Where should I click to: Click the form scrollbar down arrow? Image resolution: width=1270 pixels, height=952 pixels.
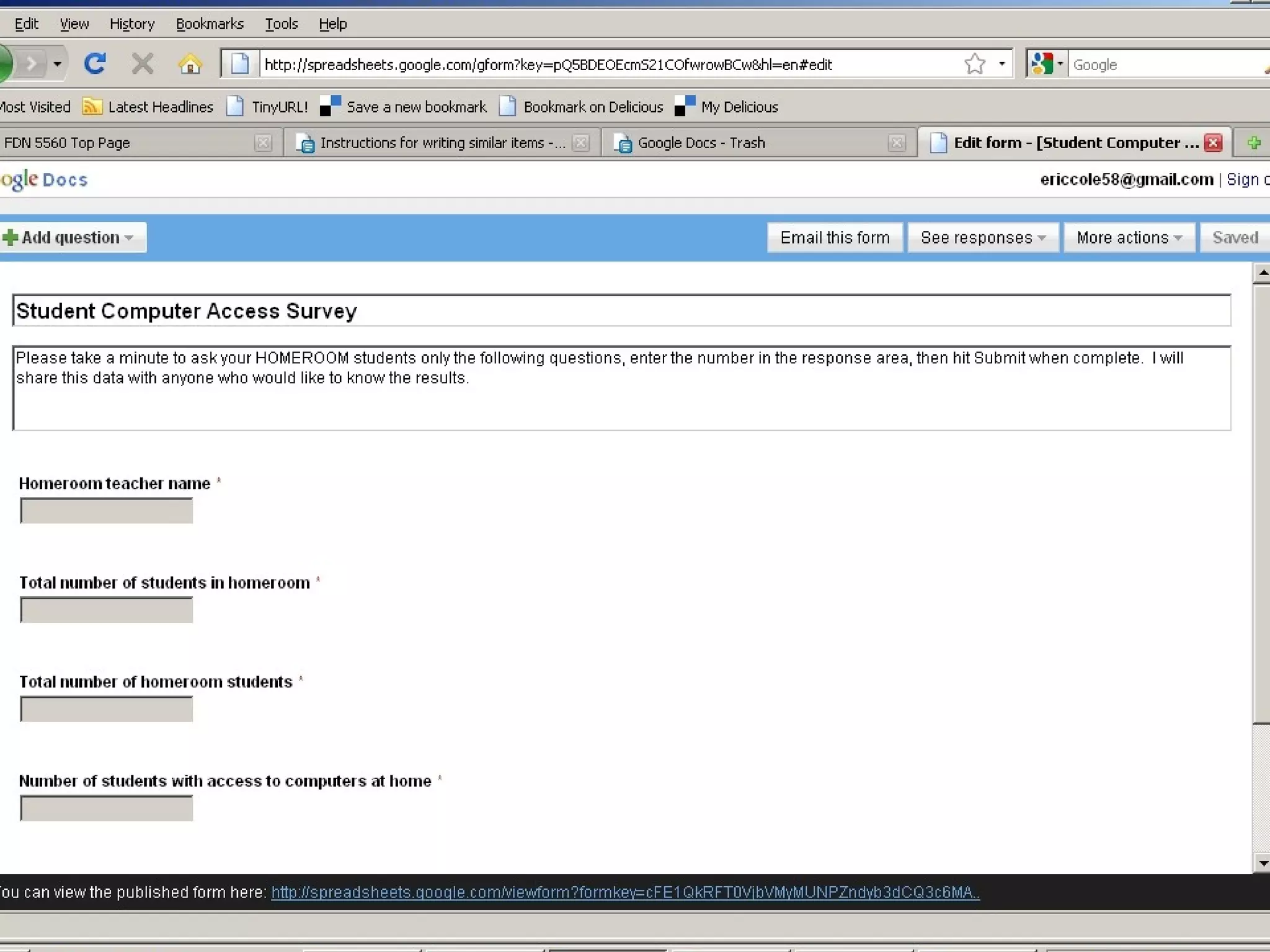click(1262, 863)
